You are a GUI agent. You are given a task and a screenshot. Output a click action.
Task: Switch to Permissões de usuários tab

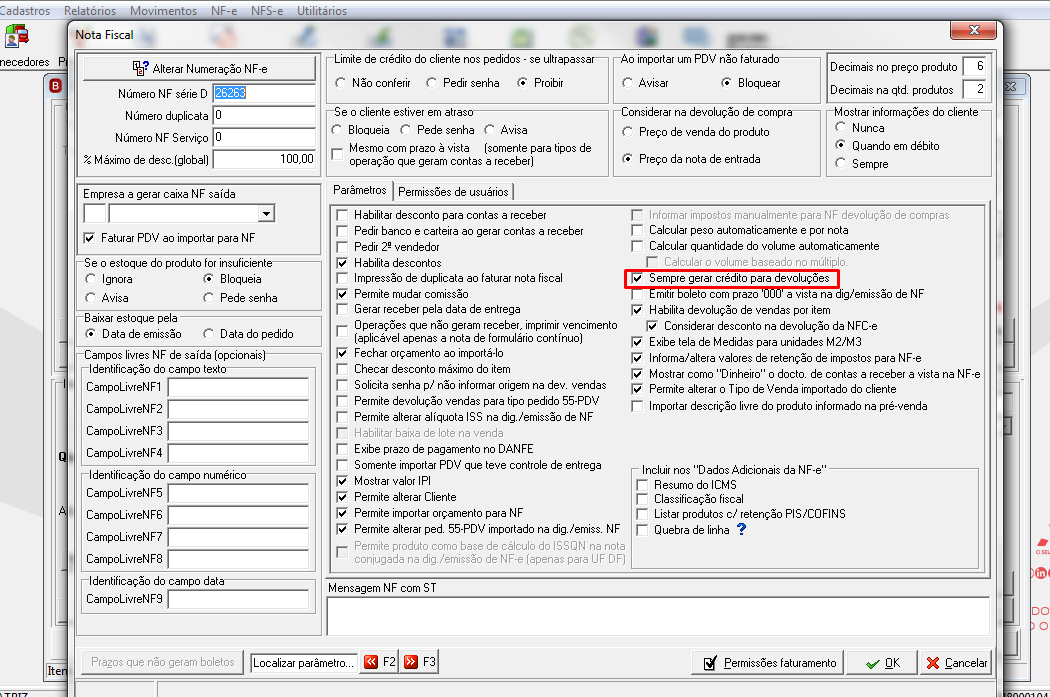pyautogui.click(x=453, y=191)
